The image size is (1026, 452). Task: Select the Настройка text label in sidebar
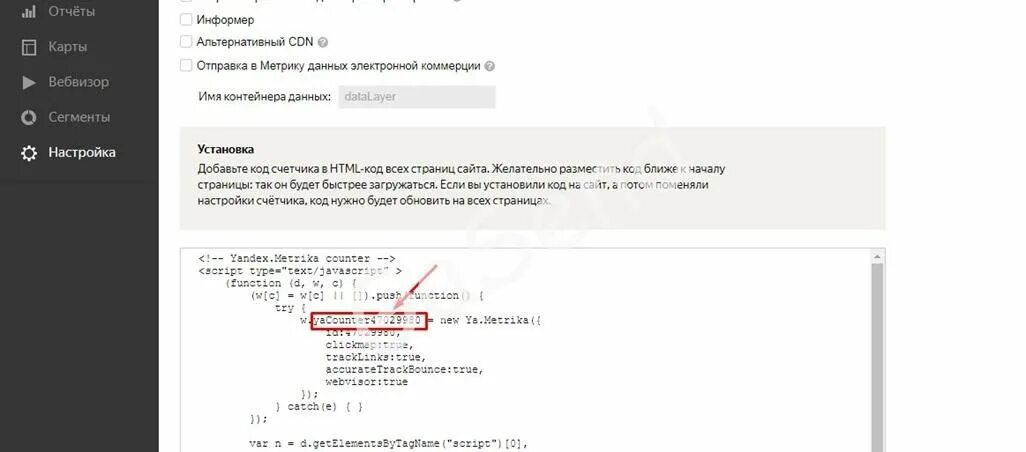(82, 152)
